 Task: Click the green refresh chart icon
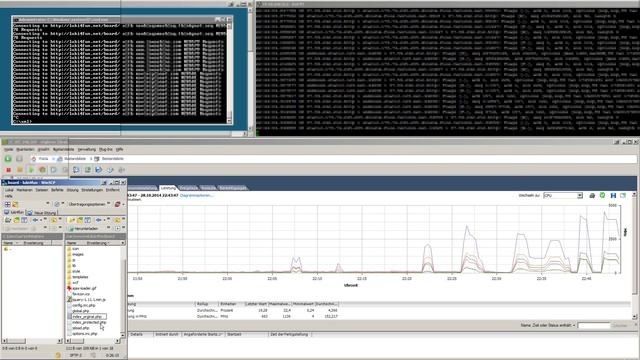[602, 196]
